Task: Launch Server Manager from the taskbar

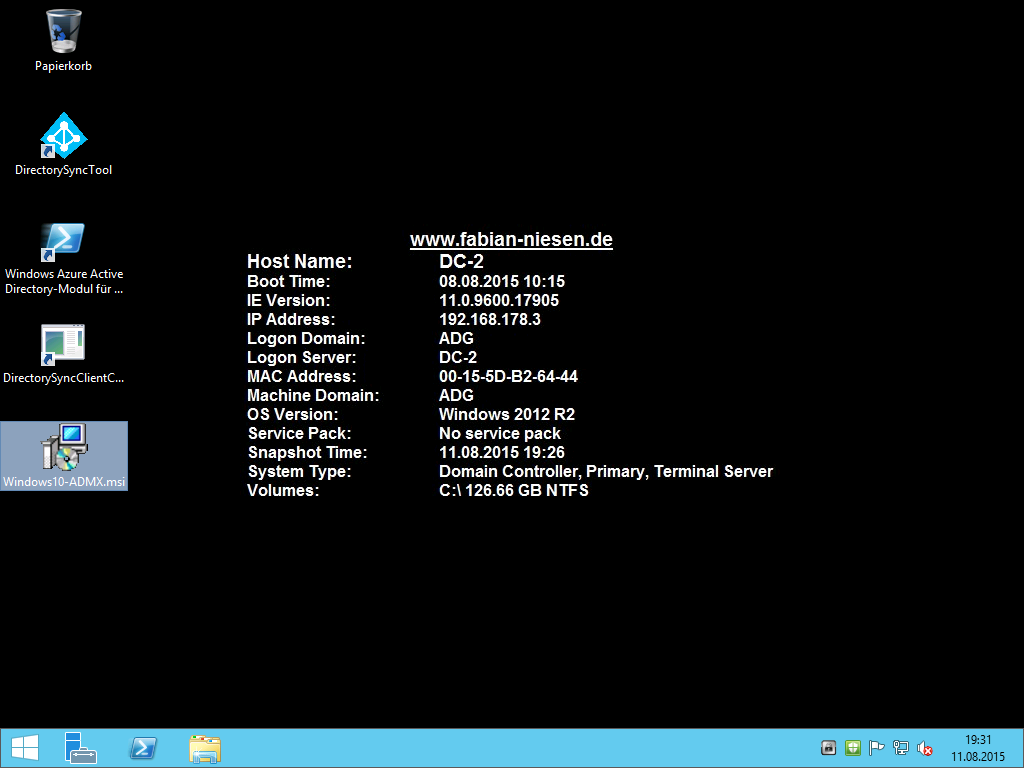Action: 80,748
